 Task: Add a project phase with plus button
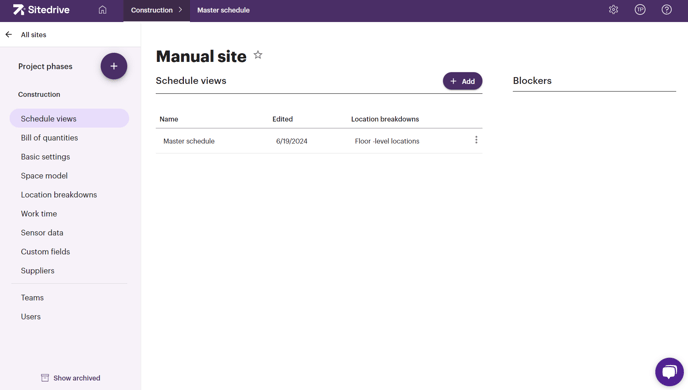tap(114, 66)
